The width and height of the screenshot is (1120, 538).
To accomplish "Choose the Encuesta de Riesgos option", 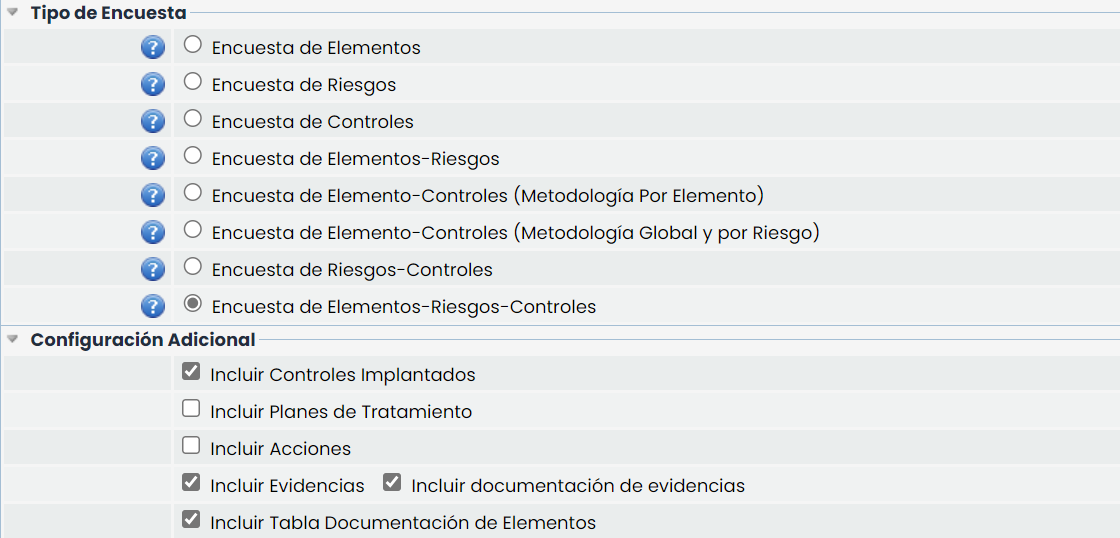I will coord(193,82).
